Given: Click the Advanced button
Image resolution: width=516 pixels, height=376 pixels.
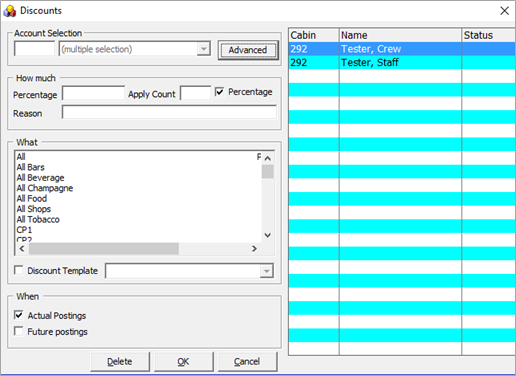Looking at the screenshot, I should point(248,50).
